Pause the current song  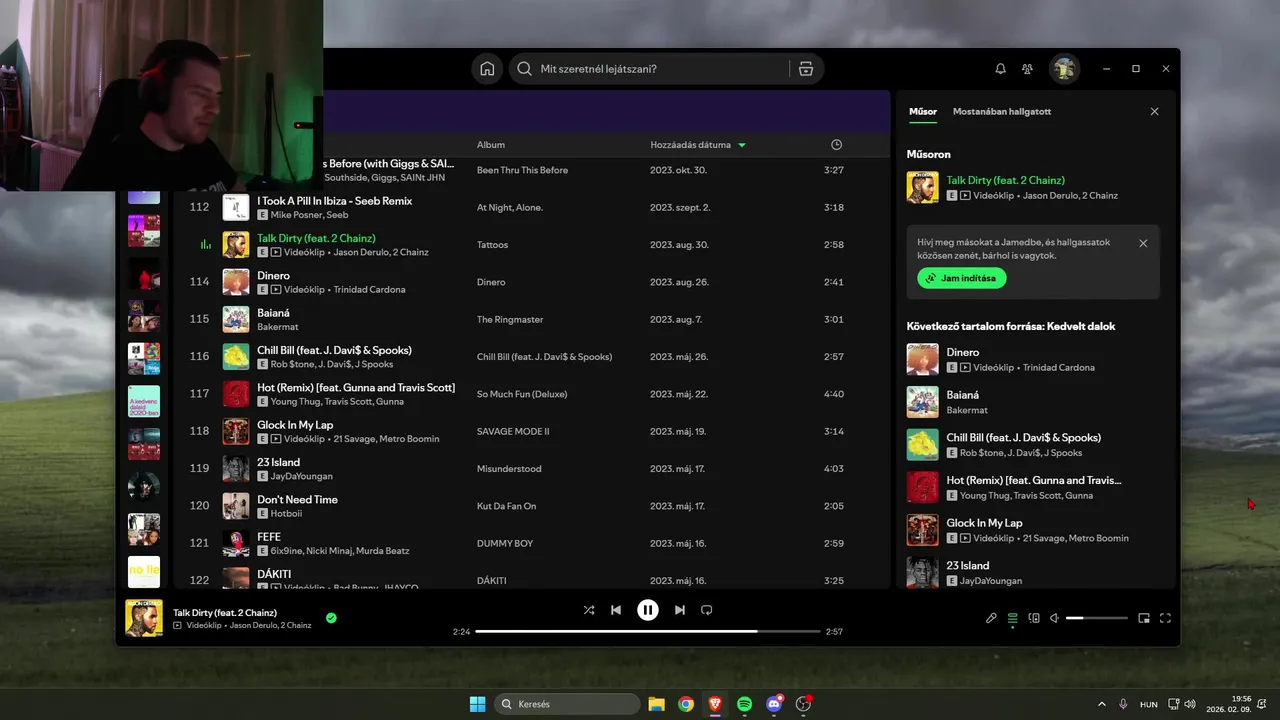point(648,610)
